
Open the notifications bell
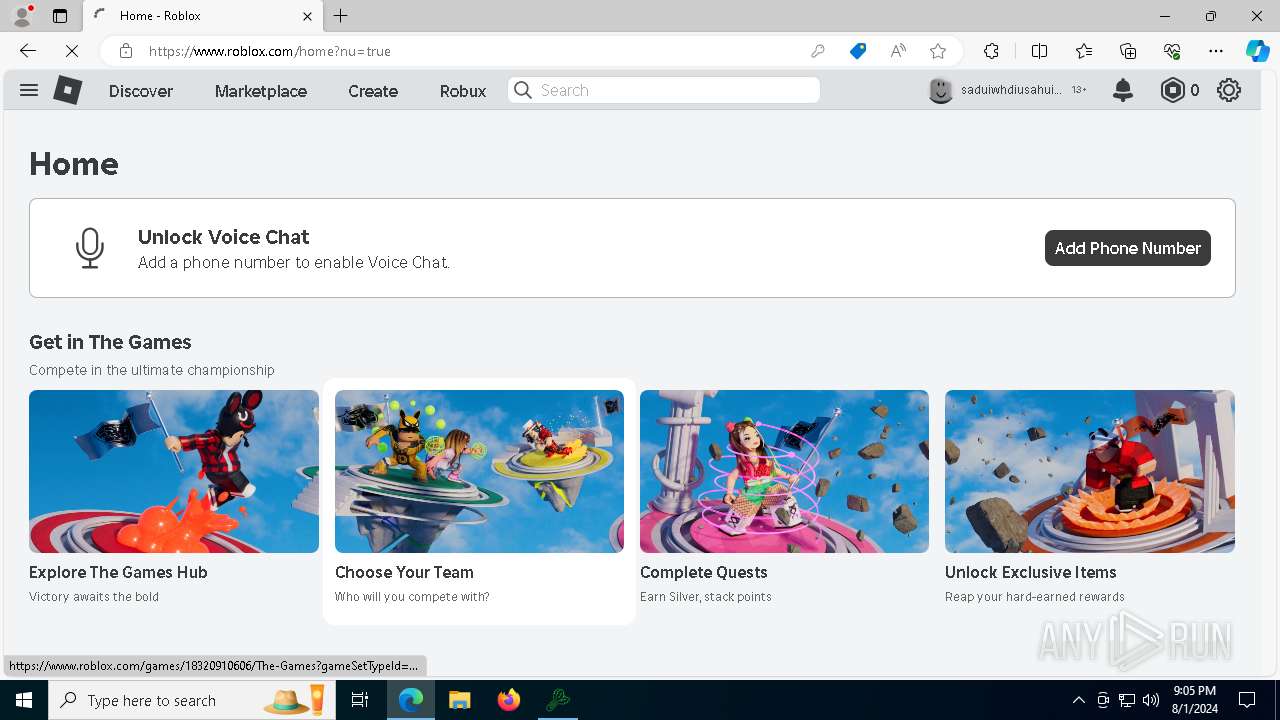tap(1123, 90)
